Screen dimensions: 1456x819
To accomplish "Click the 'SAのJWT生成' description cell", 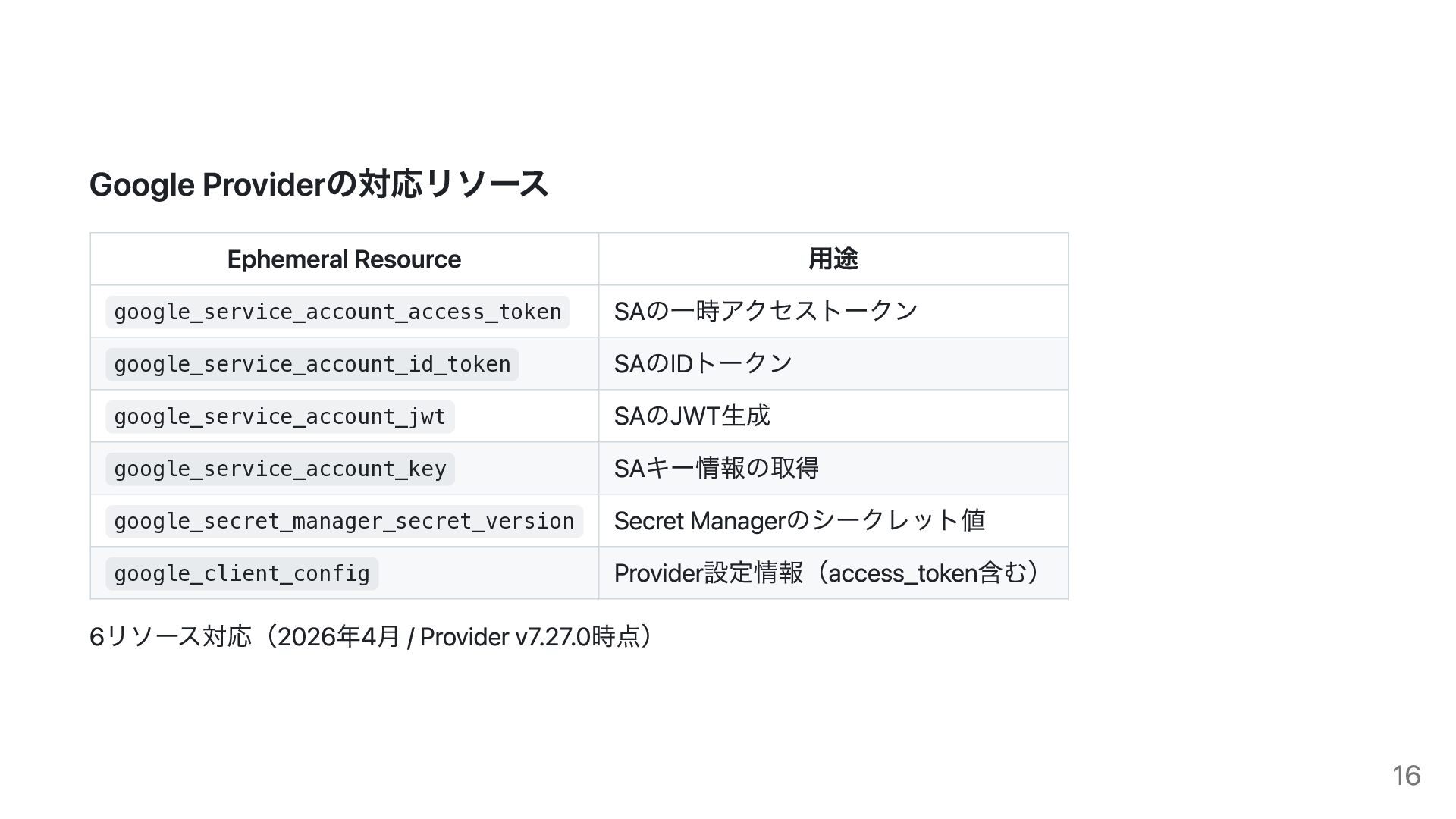I will coord(692,416).
